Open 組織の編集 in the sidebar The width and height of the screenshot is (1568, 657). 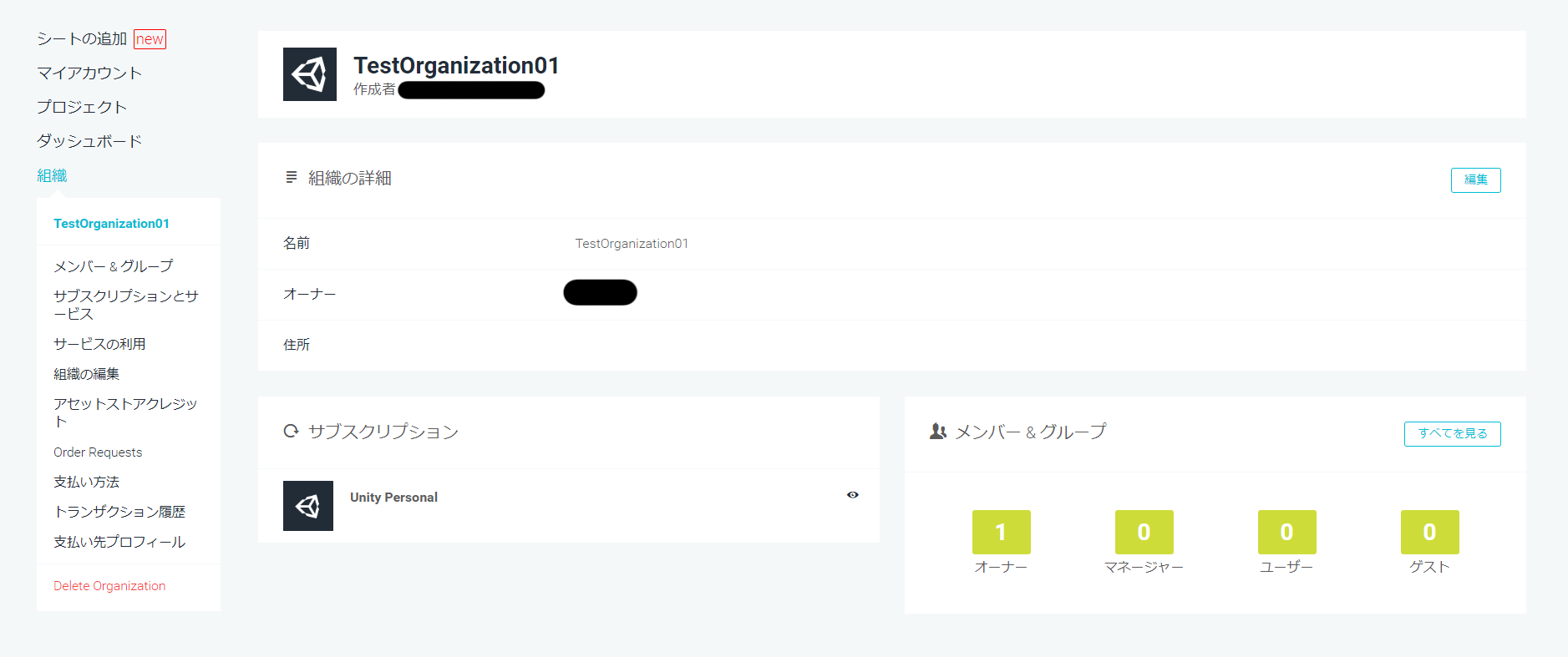pyautogui.click(x=87, y=374)
